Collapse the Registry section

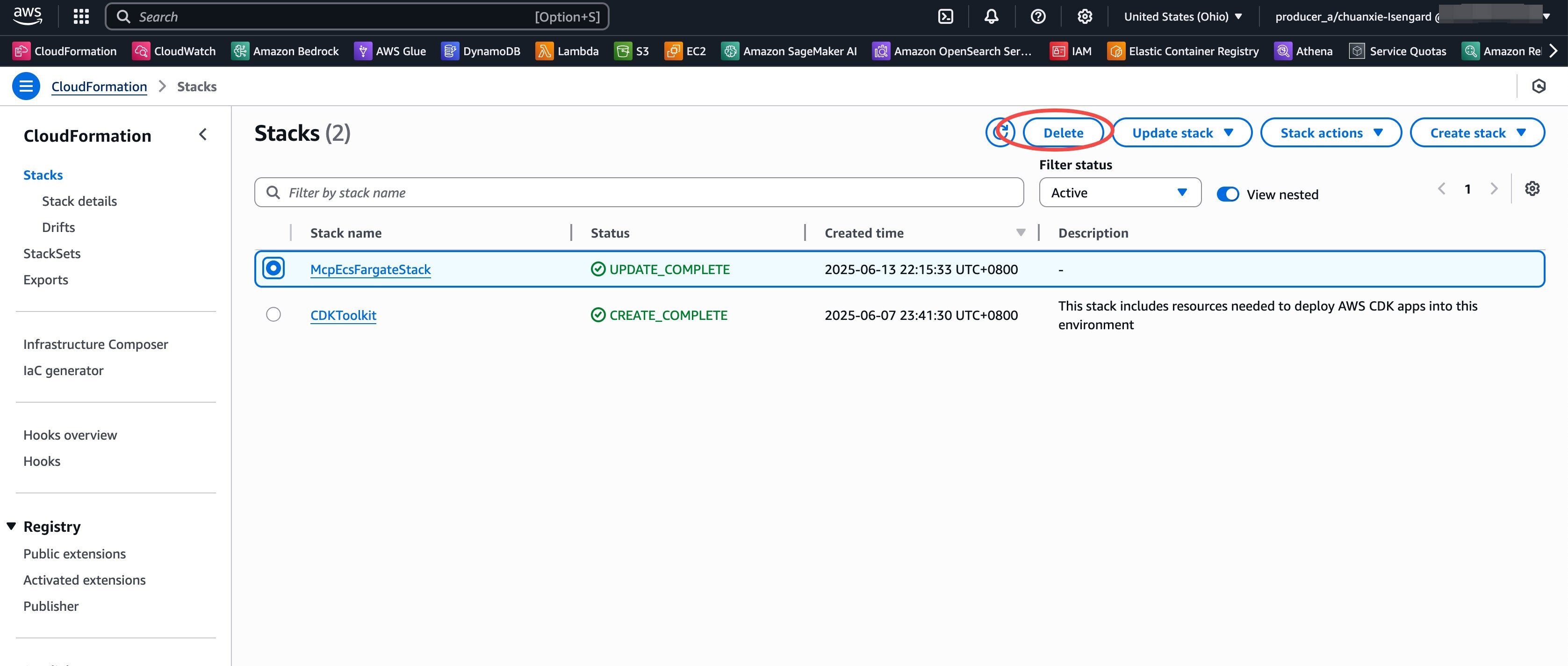pyautogui.click(x=11, y=526)
